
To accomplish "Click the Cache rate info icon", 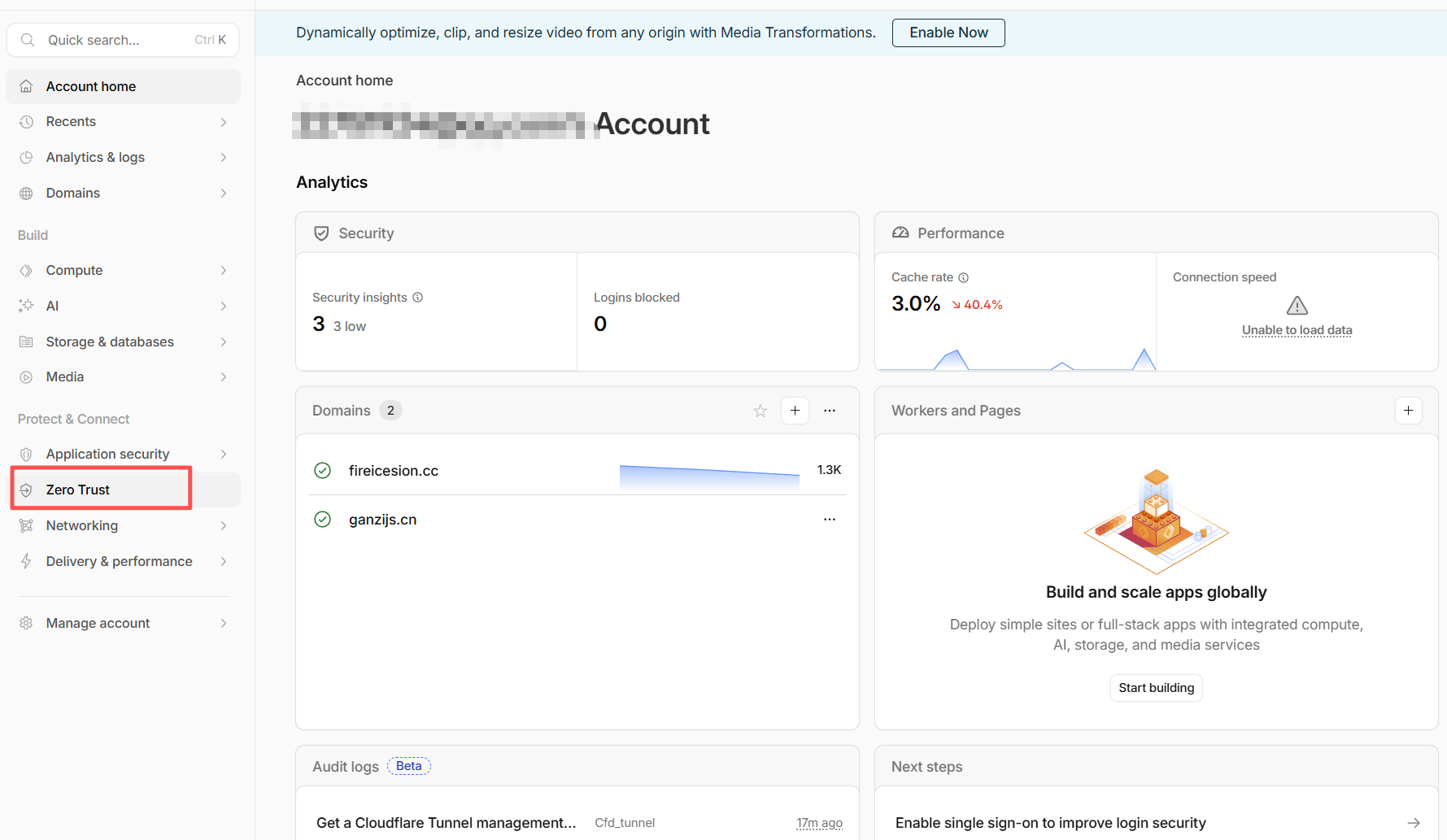I will point(964,277).
